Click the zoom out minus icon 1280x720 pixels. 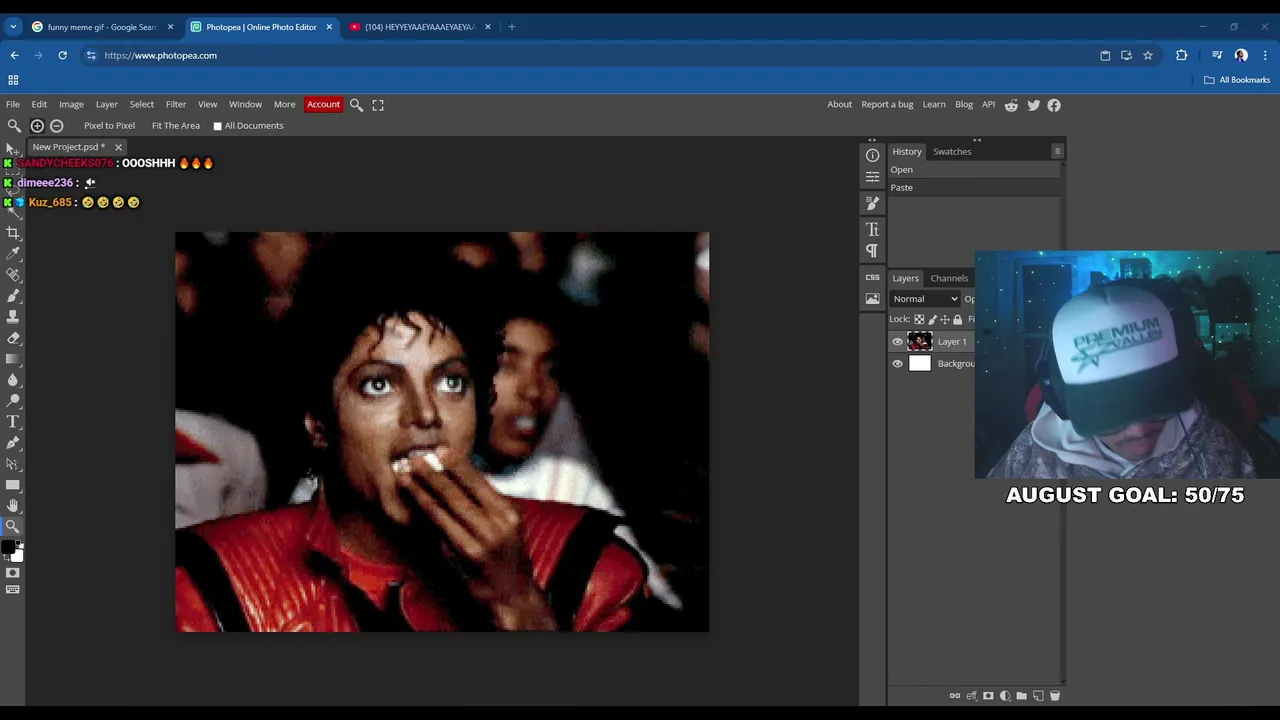(x=56, y=126)
